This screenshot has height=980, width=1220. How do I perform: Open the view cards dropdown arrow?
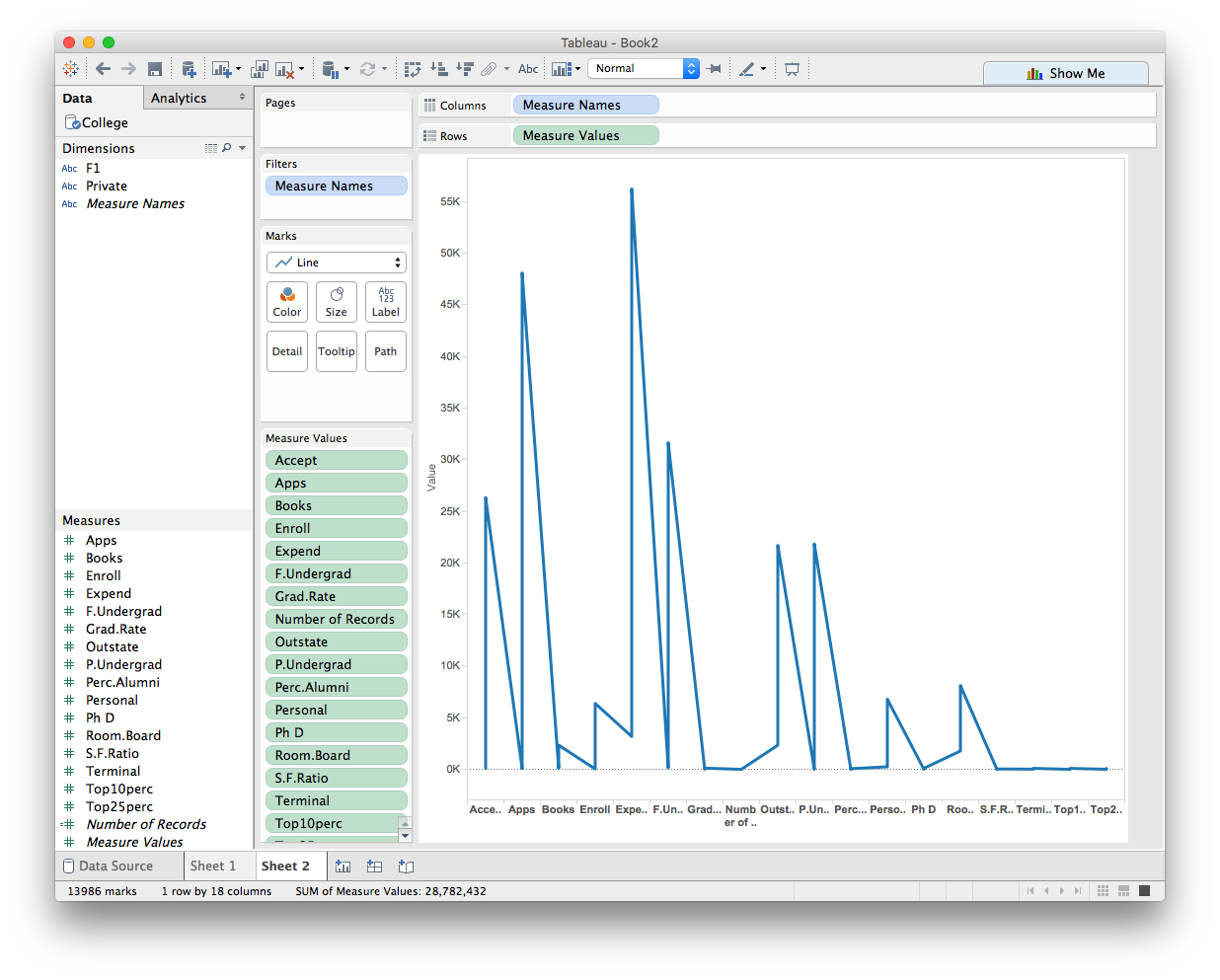pyautogui.click(x=577, y=69)
